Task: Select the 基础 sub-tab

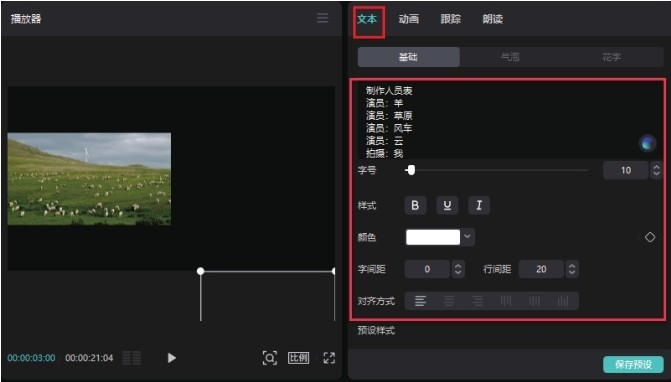Action: (409, 57)
